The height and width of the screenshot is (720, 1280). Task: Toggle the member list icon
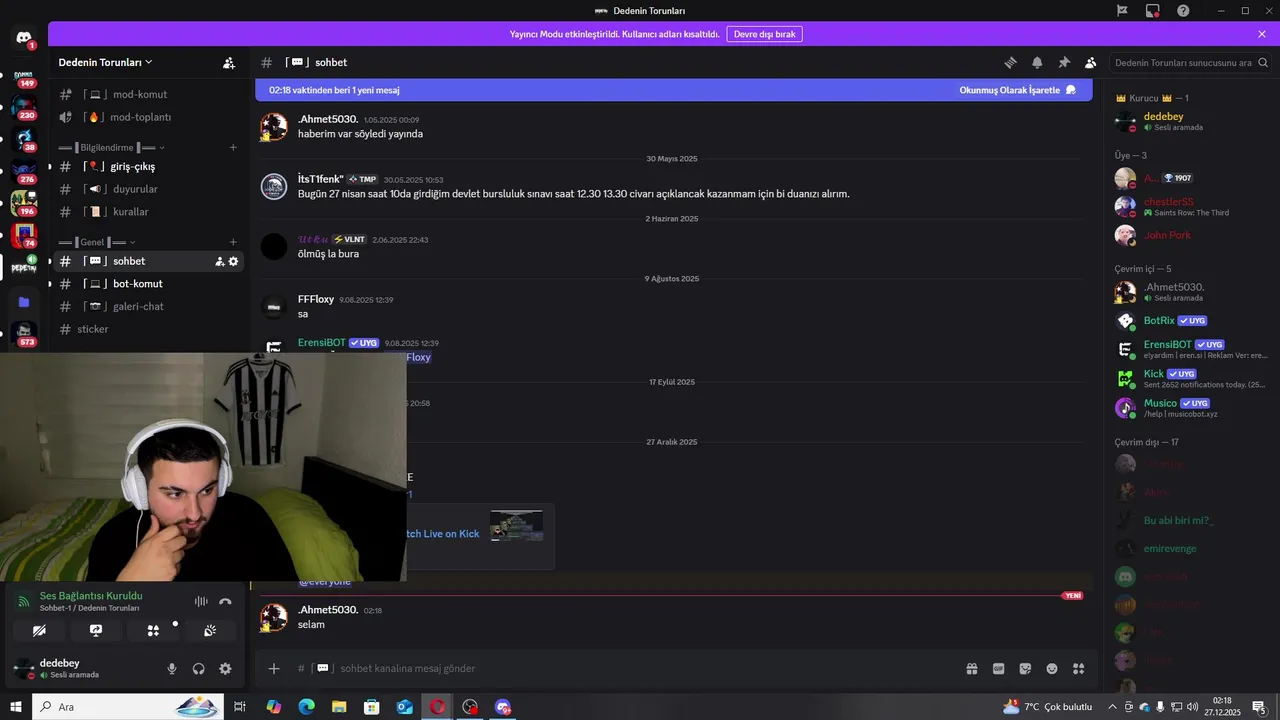[x=1091, y=62]
